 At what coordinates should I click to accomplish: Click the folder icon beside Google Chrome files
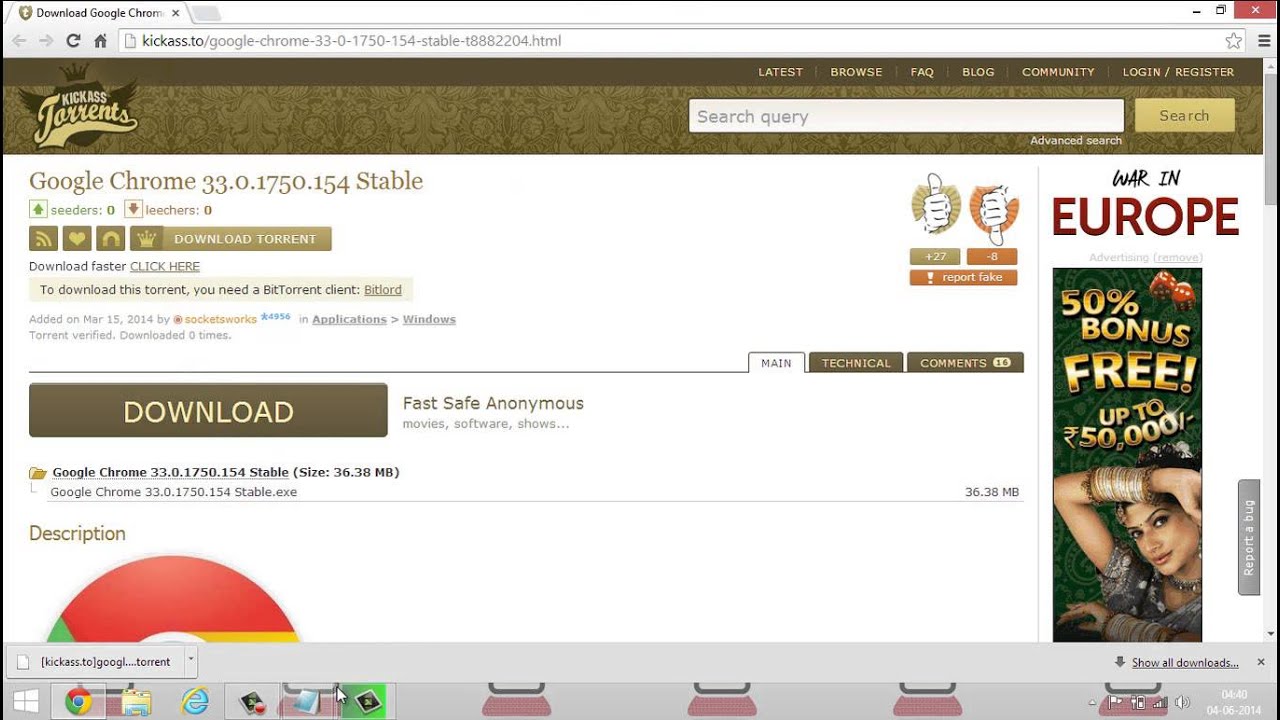tap(38, 473)
